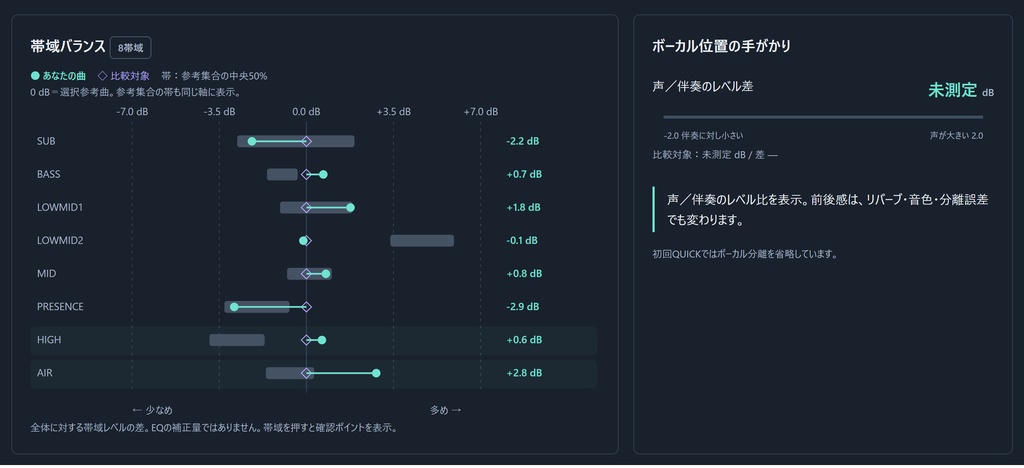Select the SUB band row label
This screenshot has height=468, width=1024.
click(46, 141)
